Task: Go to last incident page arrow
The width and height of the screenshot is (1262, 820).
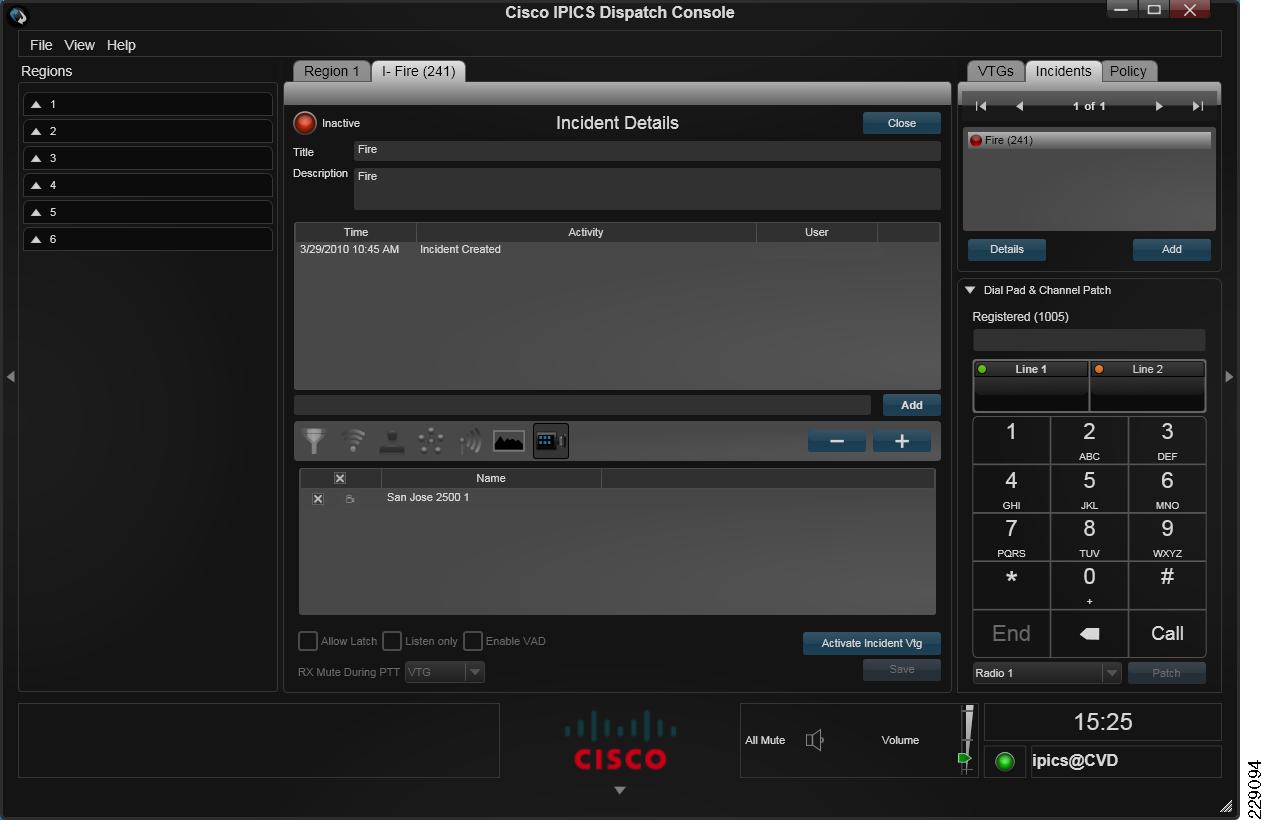Action: [1198, 106]
